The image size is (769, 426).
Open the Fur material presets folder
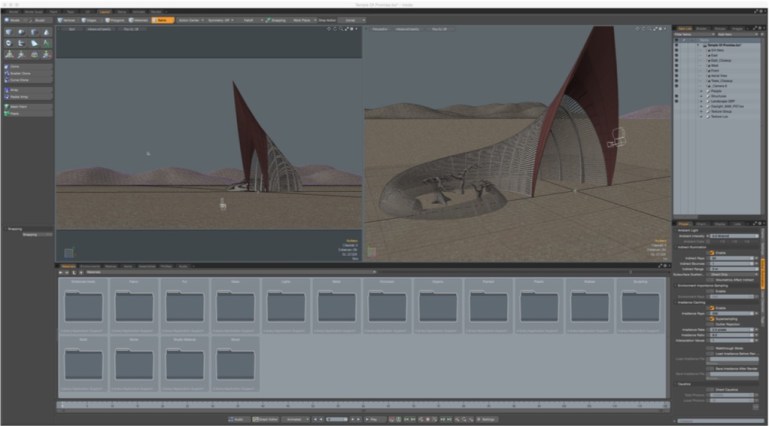184,306
